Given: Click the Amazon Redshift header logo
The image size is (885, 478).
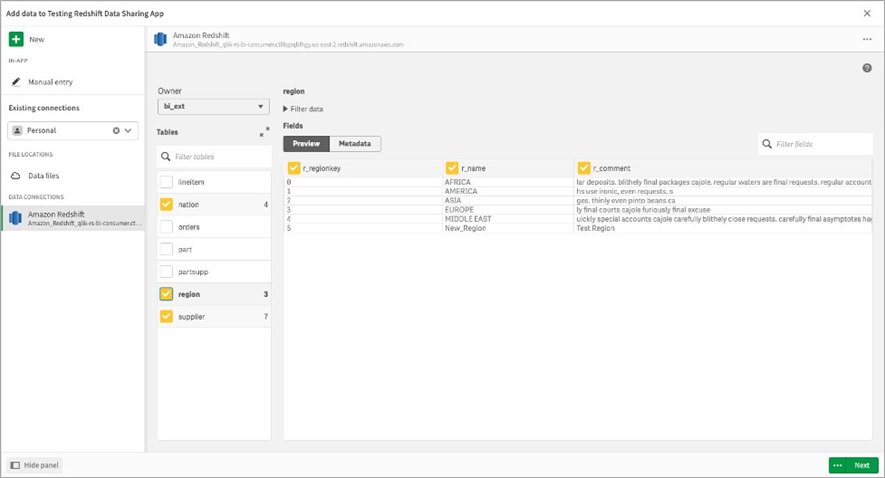Looking at the screenshot, I should tap(160, 39).
